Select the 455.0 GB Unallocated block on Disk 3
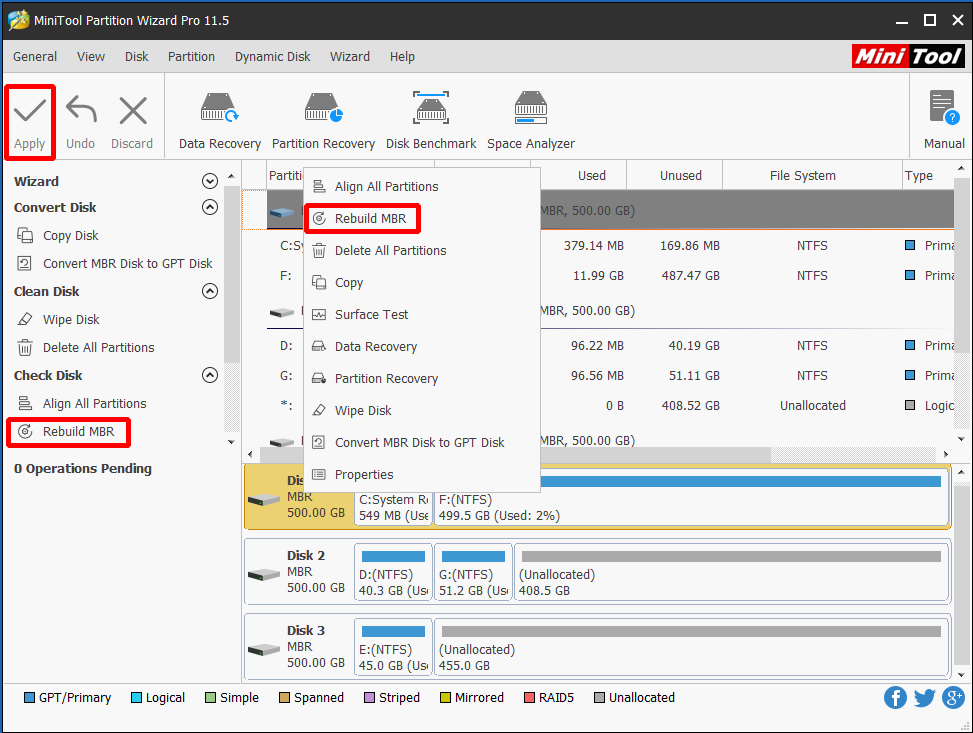 tap(691, 647)
